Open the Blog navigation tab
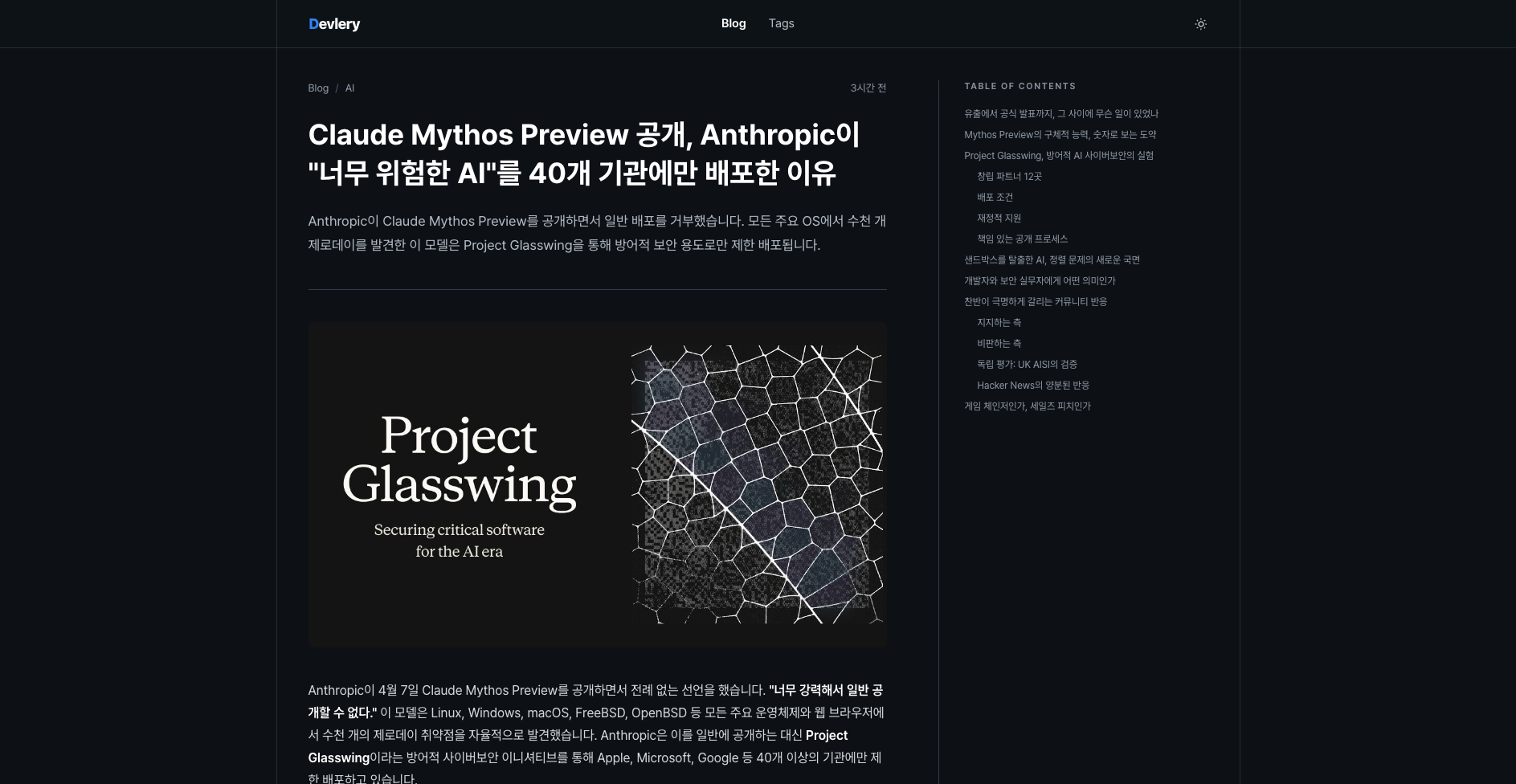Viewport: 1516px width, 784px height. [733, 23]
